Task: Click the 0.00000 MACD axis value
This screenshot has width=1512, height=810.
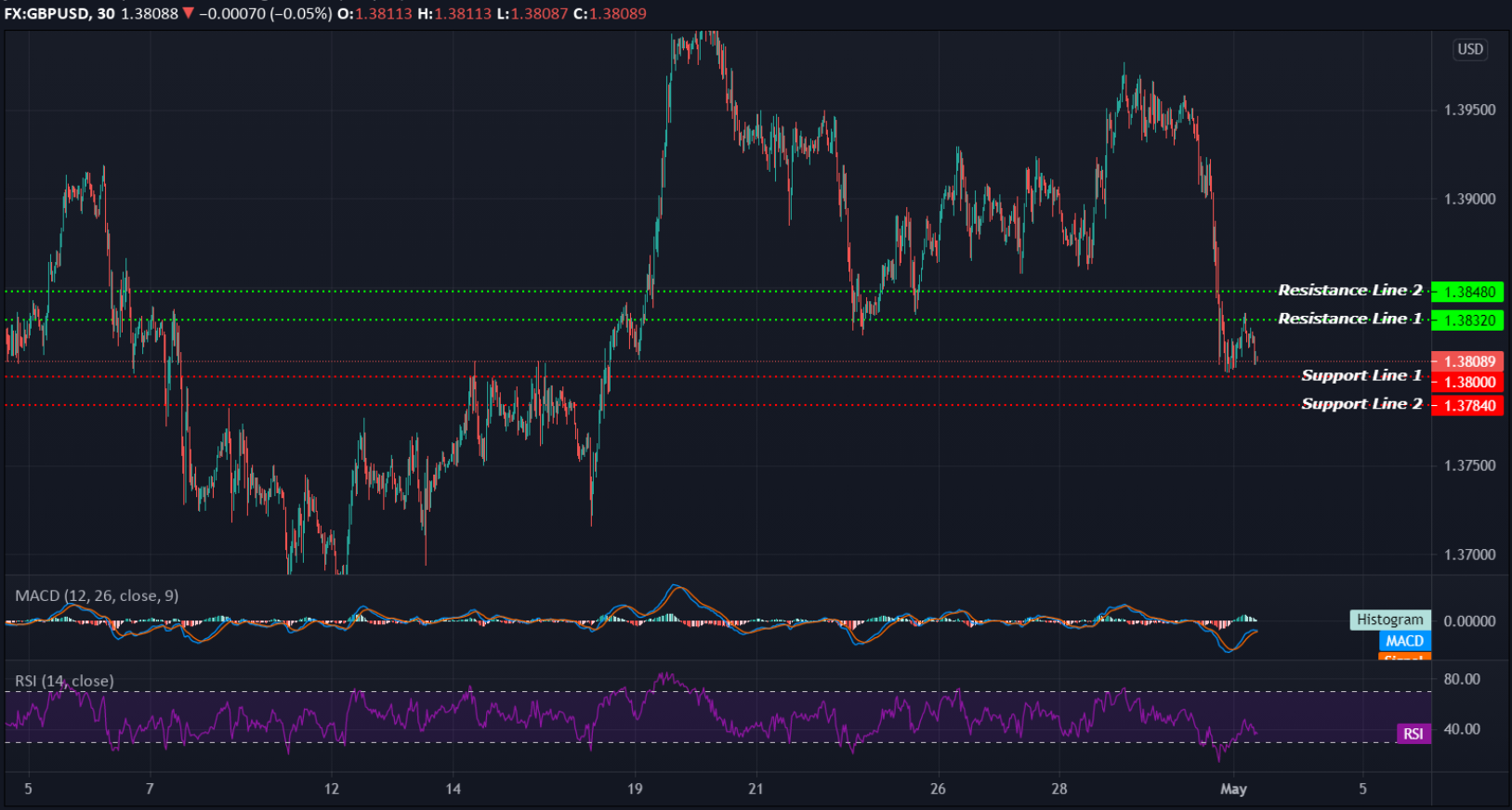Action: pos(1469,621)
